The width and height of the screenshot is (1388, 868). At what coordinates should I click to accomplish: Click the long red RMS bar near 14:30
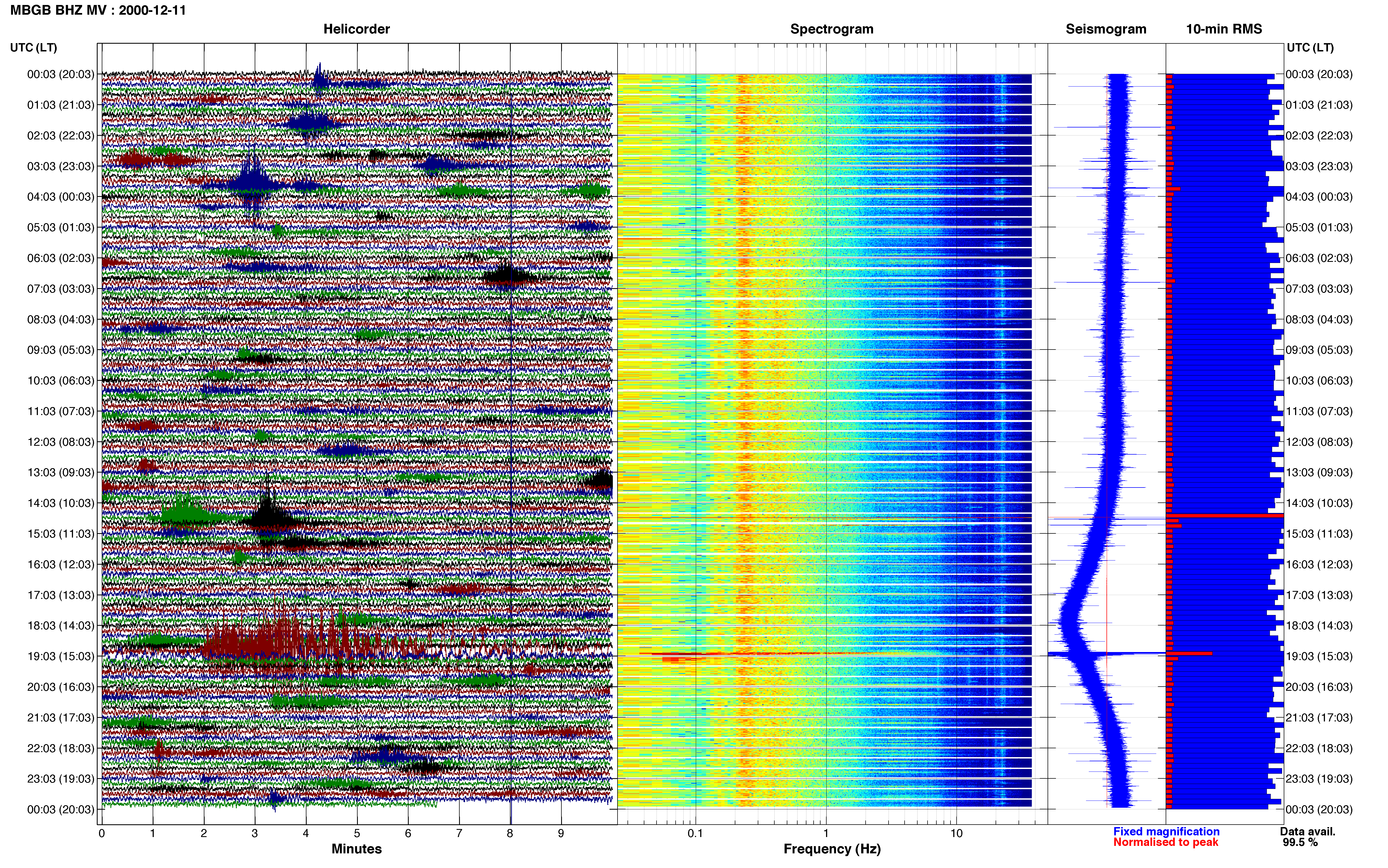[x=1224, y=515]
